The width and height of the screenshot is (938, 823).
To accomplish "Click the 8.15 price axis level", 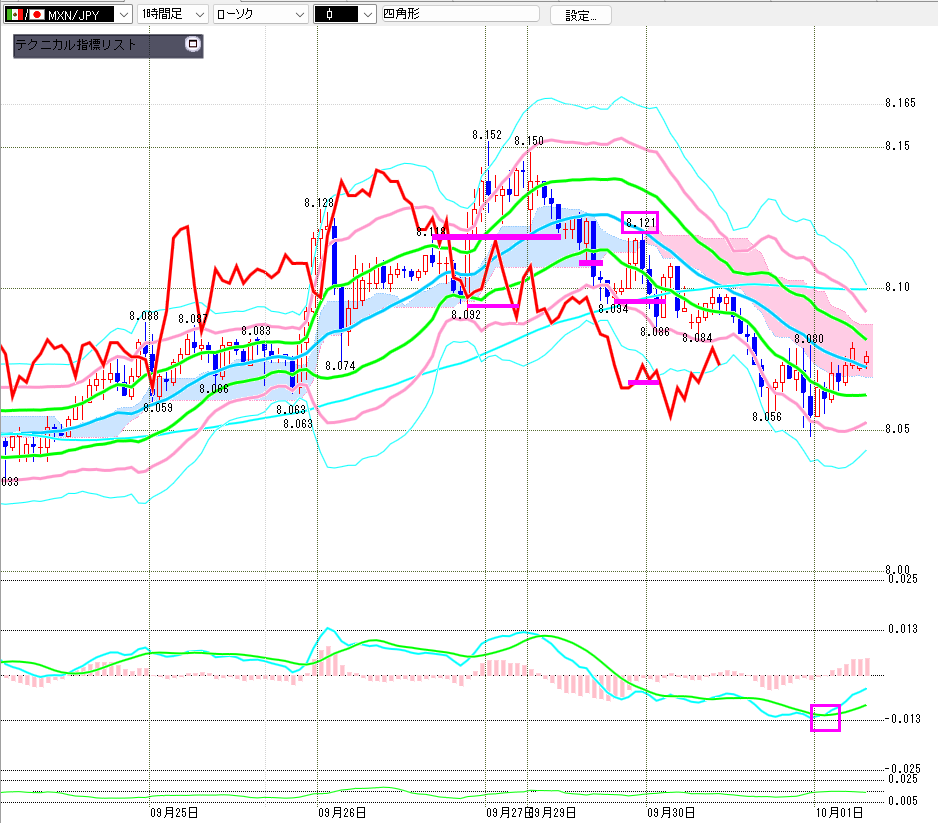I will point(897,147).
